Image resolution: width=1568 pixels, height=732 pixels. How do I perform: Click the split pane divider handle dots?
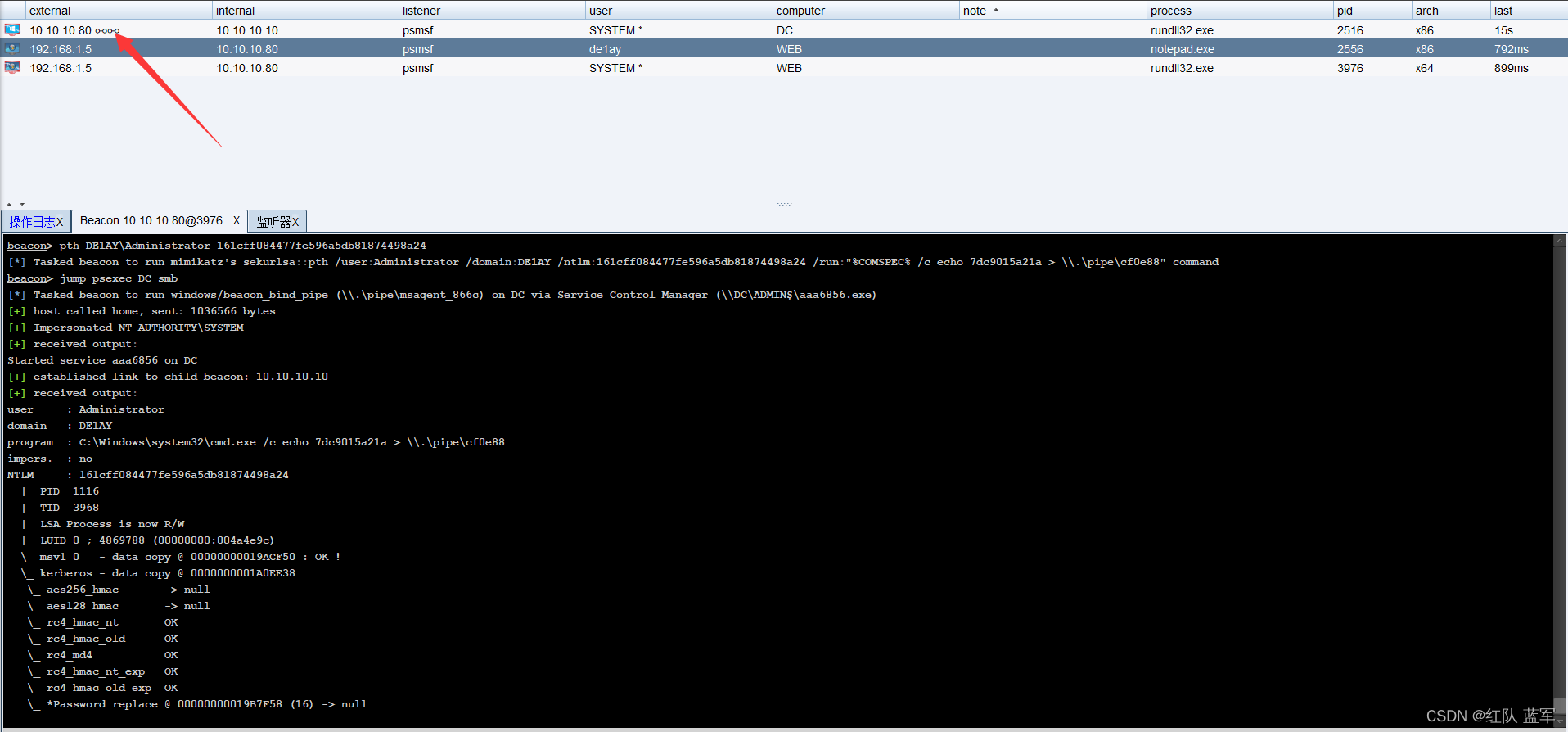(784, 204)
